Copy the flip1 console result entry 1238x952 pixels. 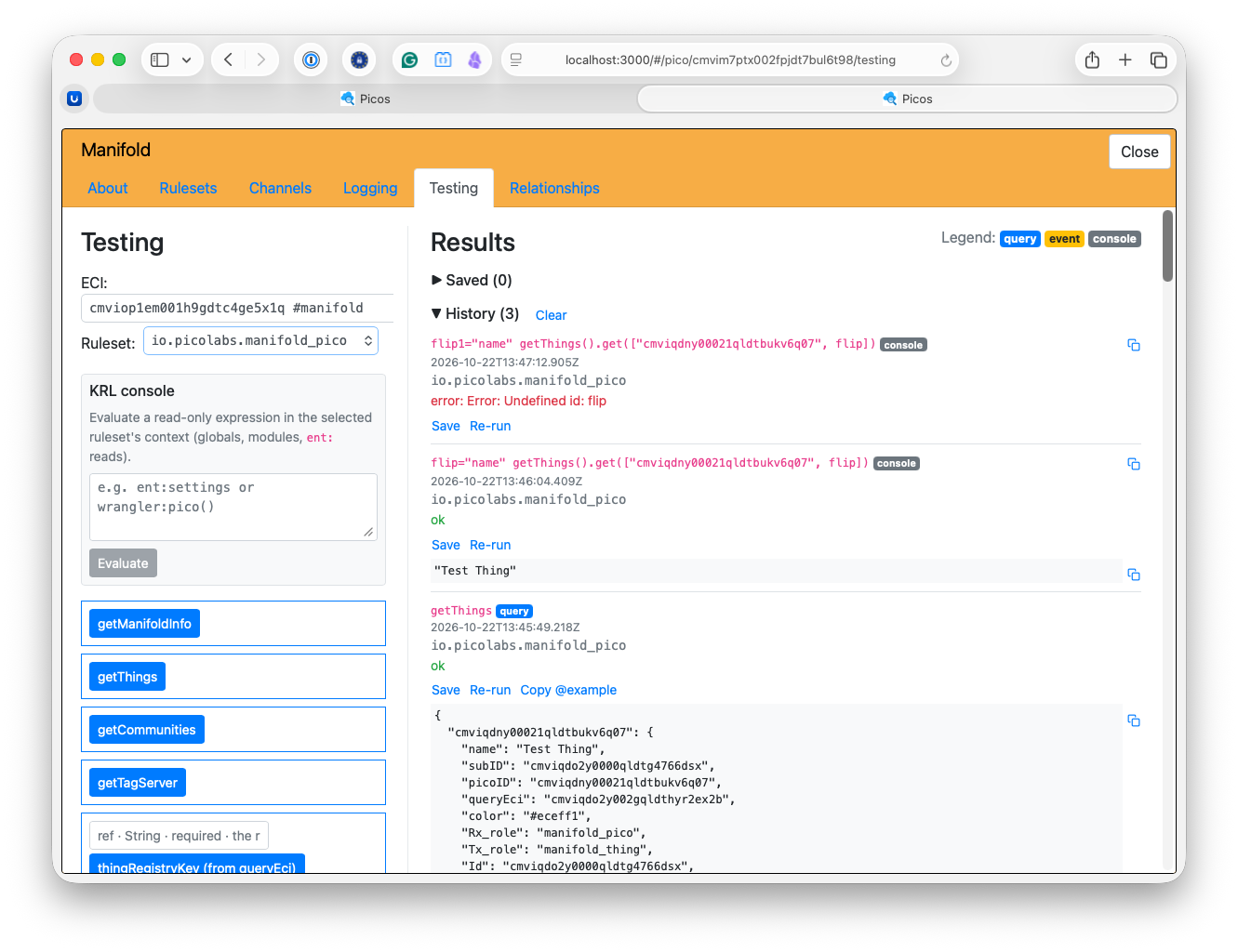1133,345
